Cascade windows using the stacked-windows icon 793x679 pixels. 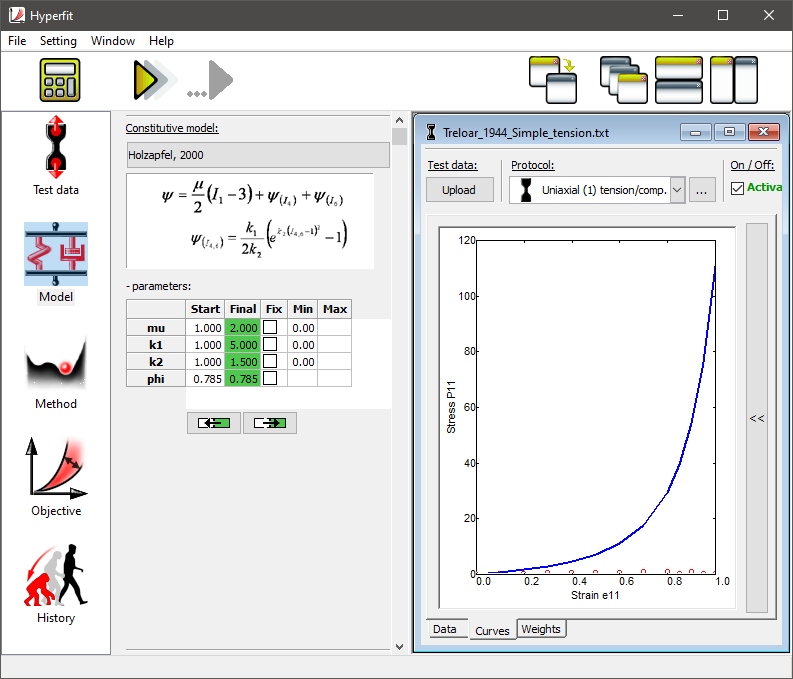[624, 80]
